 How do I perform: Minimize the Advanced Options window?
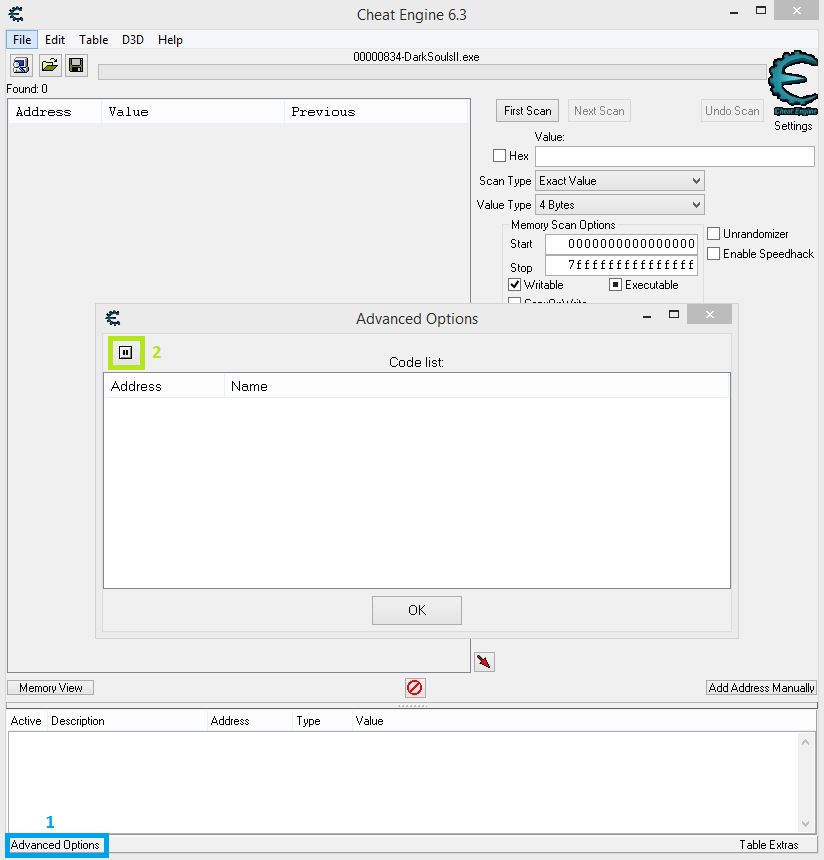(647, 316)
